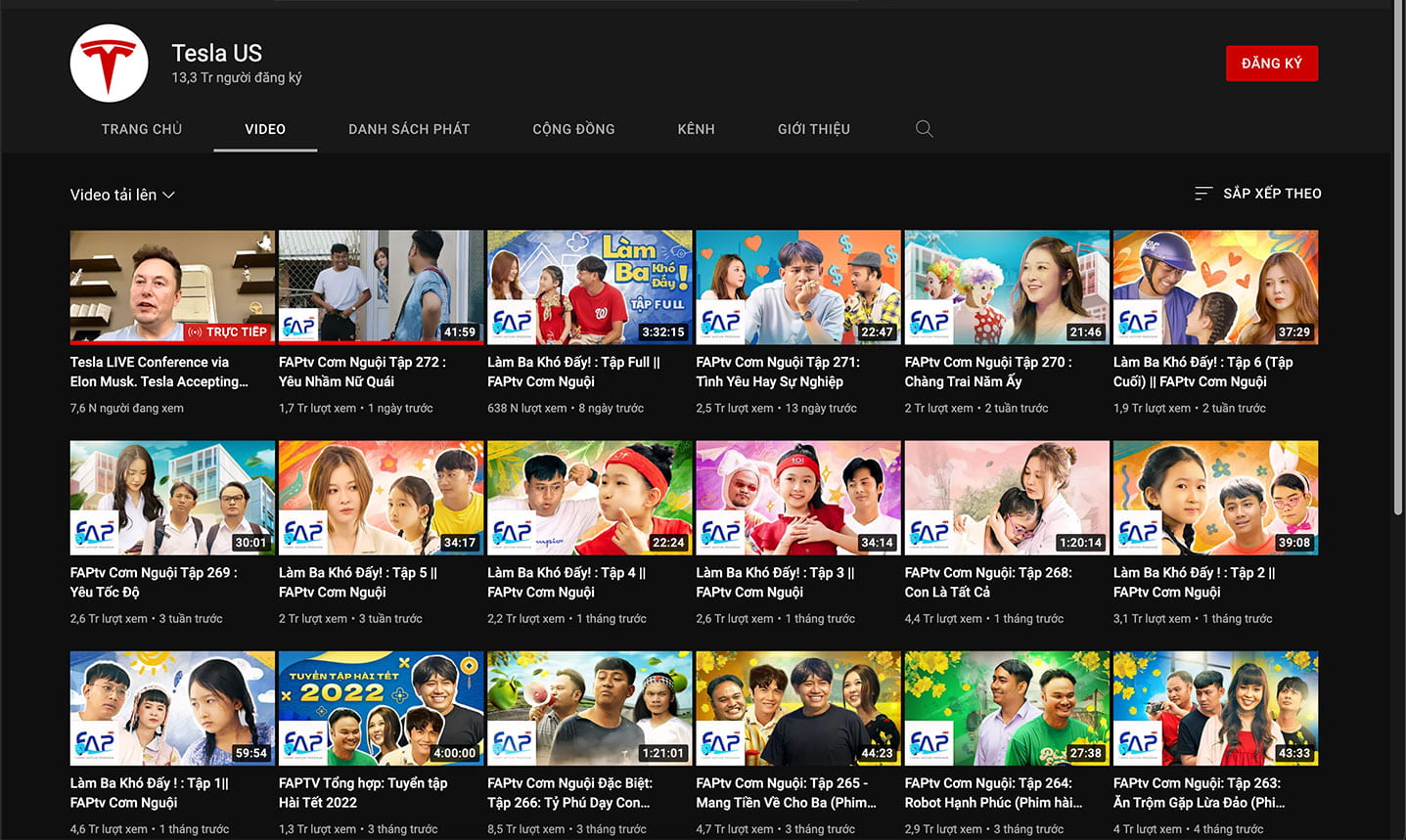Open the DANH SÁCH PHÁT tab
This screenshot has height=840, width=1406.
coord(409,129)
